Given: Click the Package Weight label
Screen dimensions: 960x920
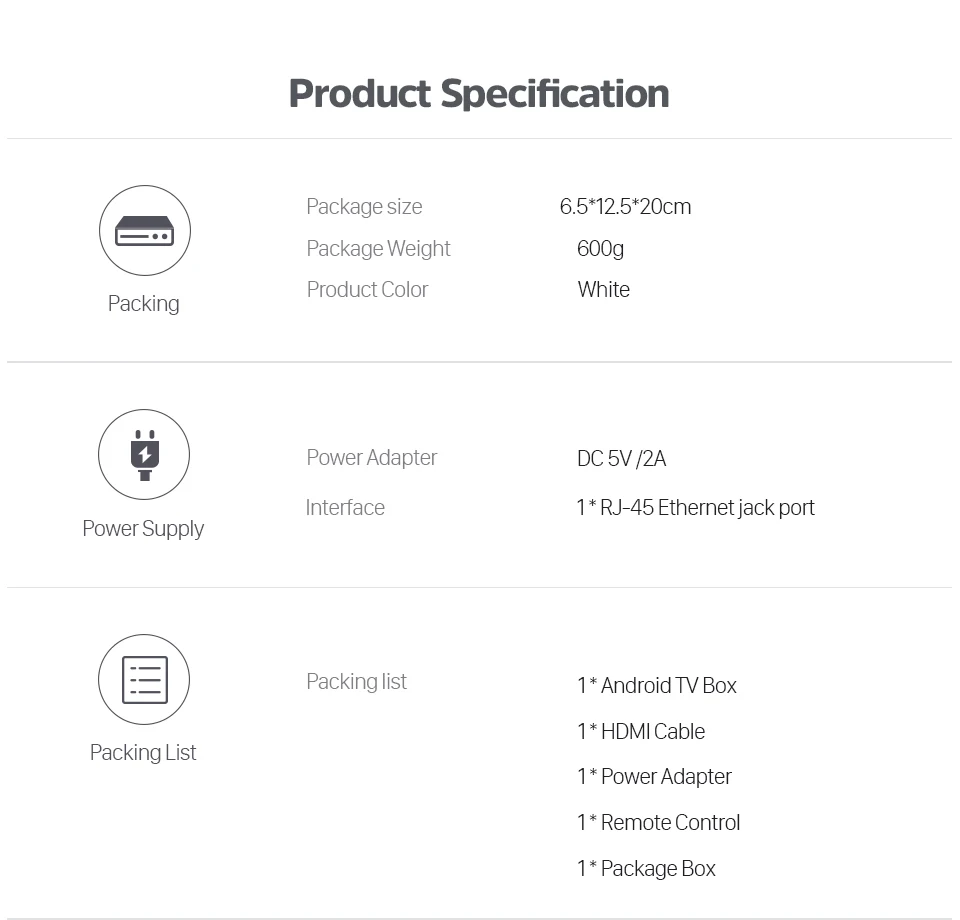Looking at the screenshot, I should (x=378, y=248).
